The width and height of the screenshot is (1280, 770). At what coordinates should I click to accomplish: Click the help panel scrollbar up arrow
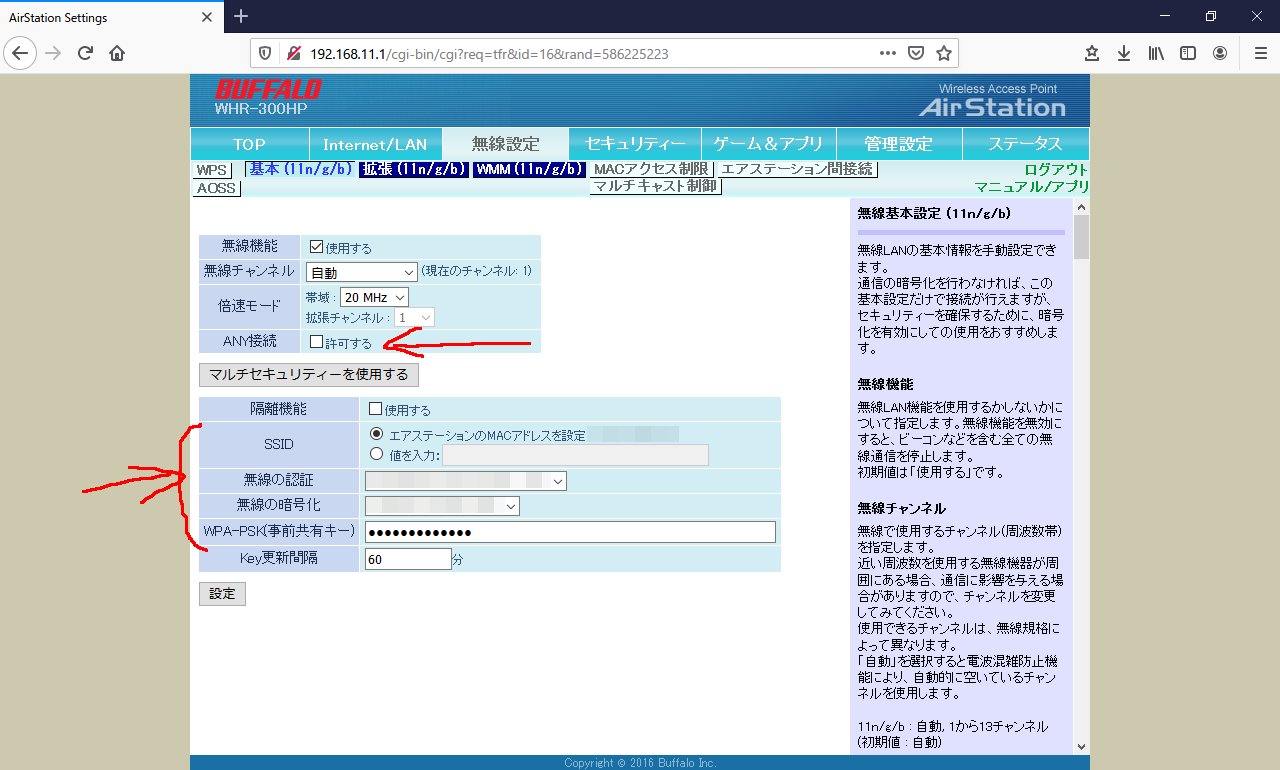tap(1081, 206)
